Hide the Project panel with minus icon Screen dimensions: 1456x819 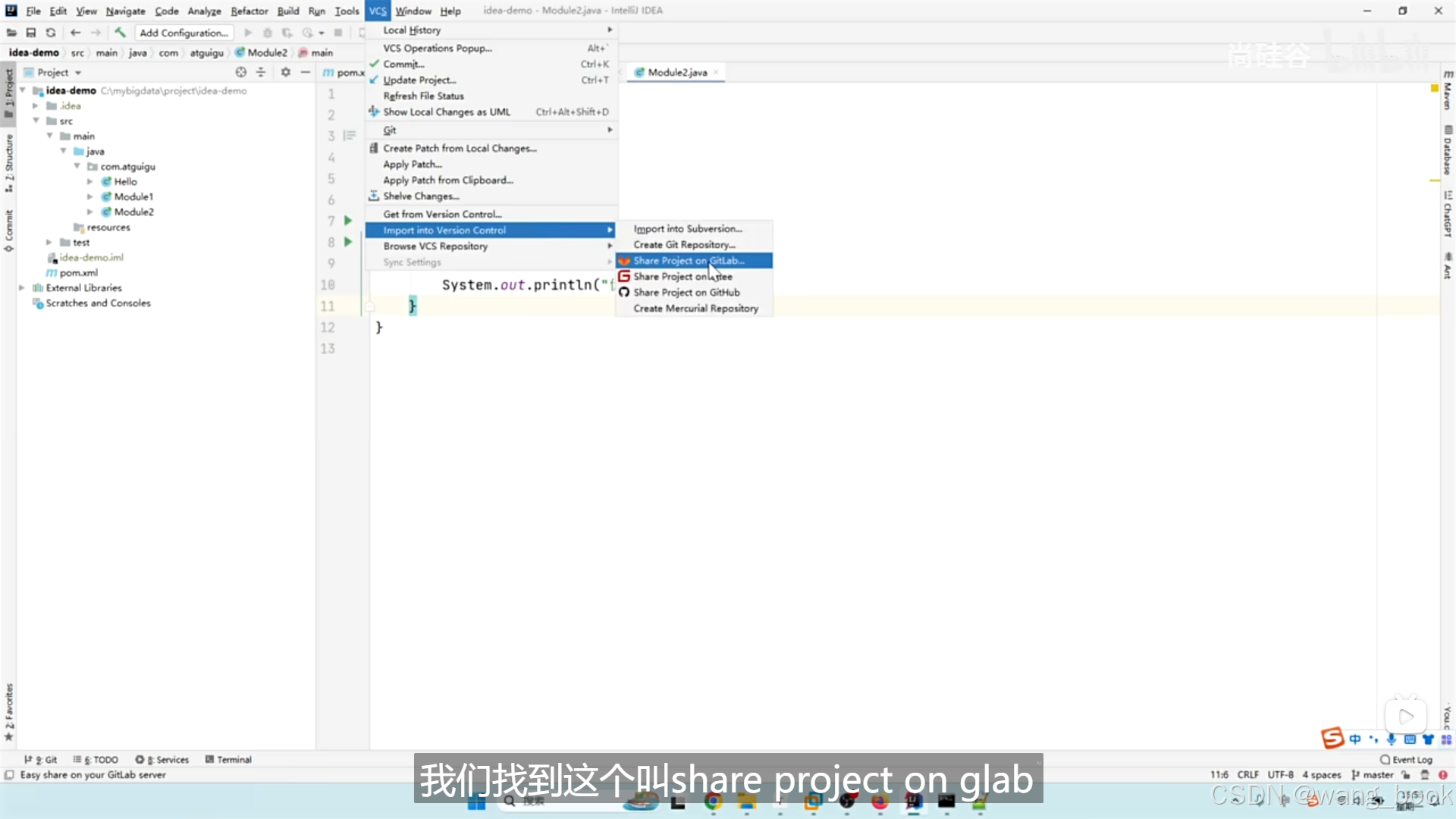[306, 72]
